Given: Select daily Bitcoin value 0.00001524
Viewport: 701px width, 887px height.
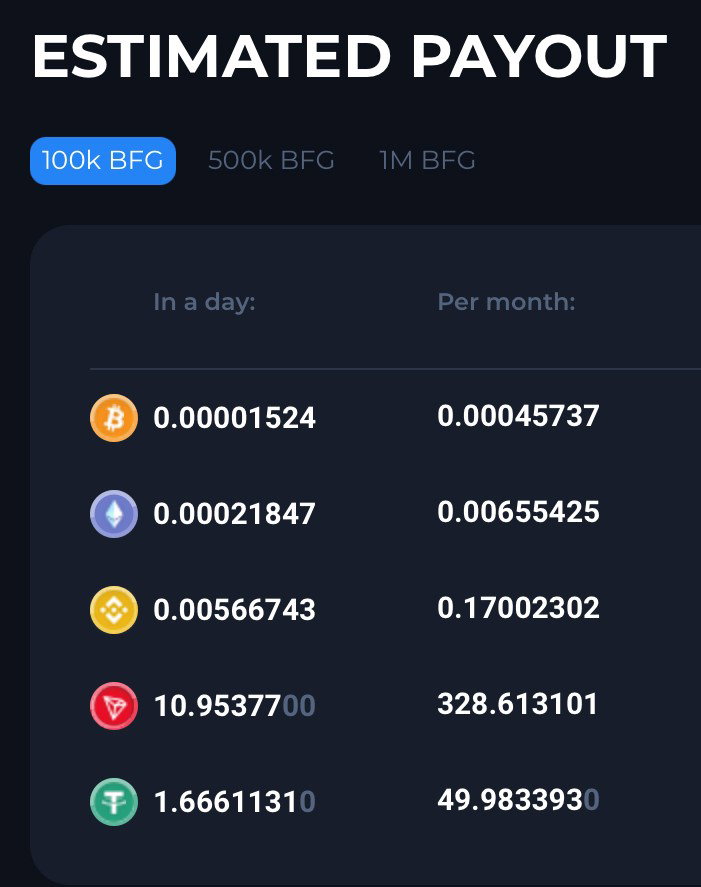Looking at the screenshot, I should coord(234,418).
